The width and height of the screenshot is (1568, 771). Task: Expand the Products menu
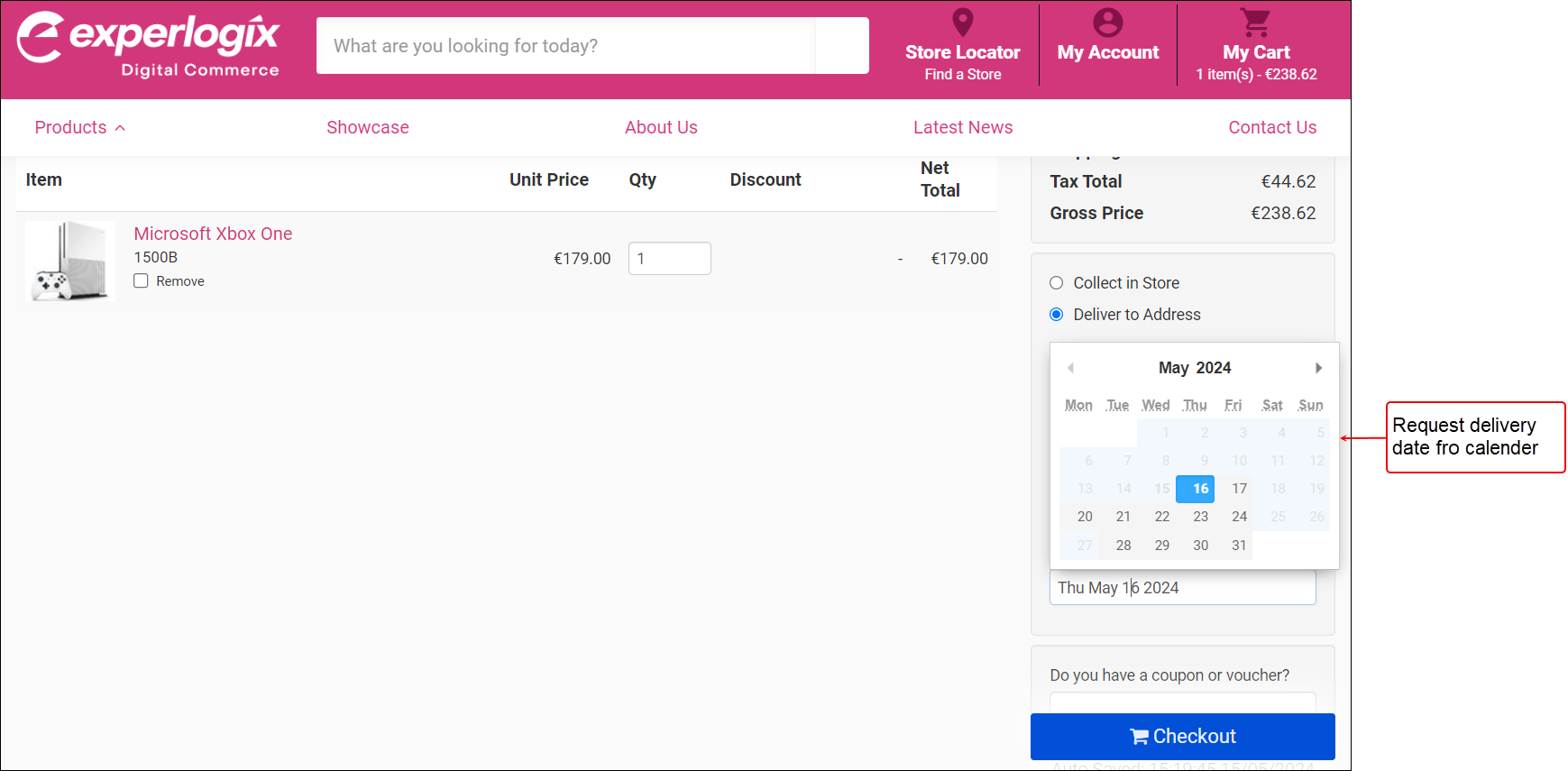79,128
